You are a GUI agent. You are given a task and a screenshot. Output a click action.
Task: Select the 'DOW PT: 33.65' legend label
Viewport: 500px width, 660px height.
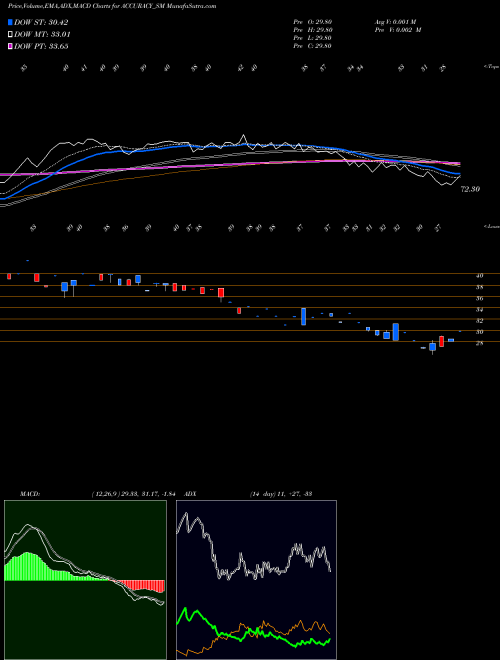click(41, 46)
